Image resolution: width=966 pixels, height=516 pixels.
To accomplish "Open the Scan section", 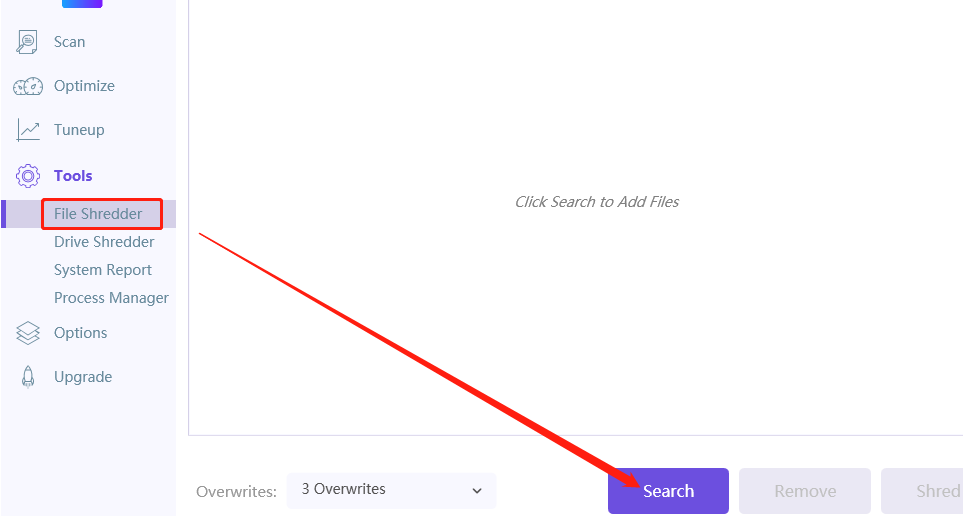I will (x=69, y=42).
